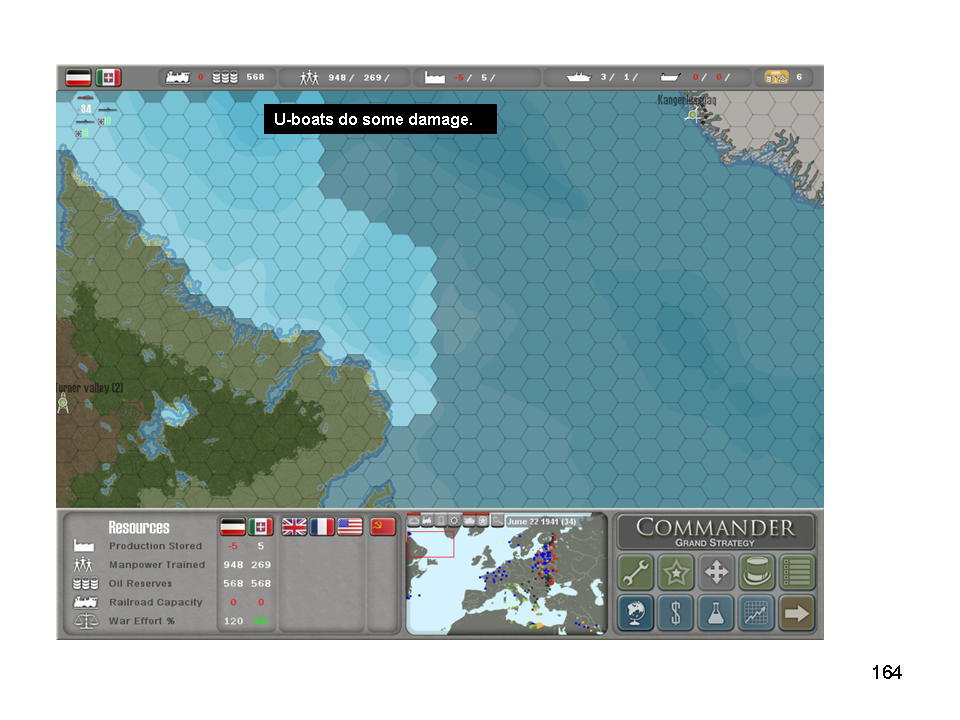
Task: Open the checklist report button
Action: (x=797, y=573)
